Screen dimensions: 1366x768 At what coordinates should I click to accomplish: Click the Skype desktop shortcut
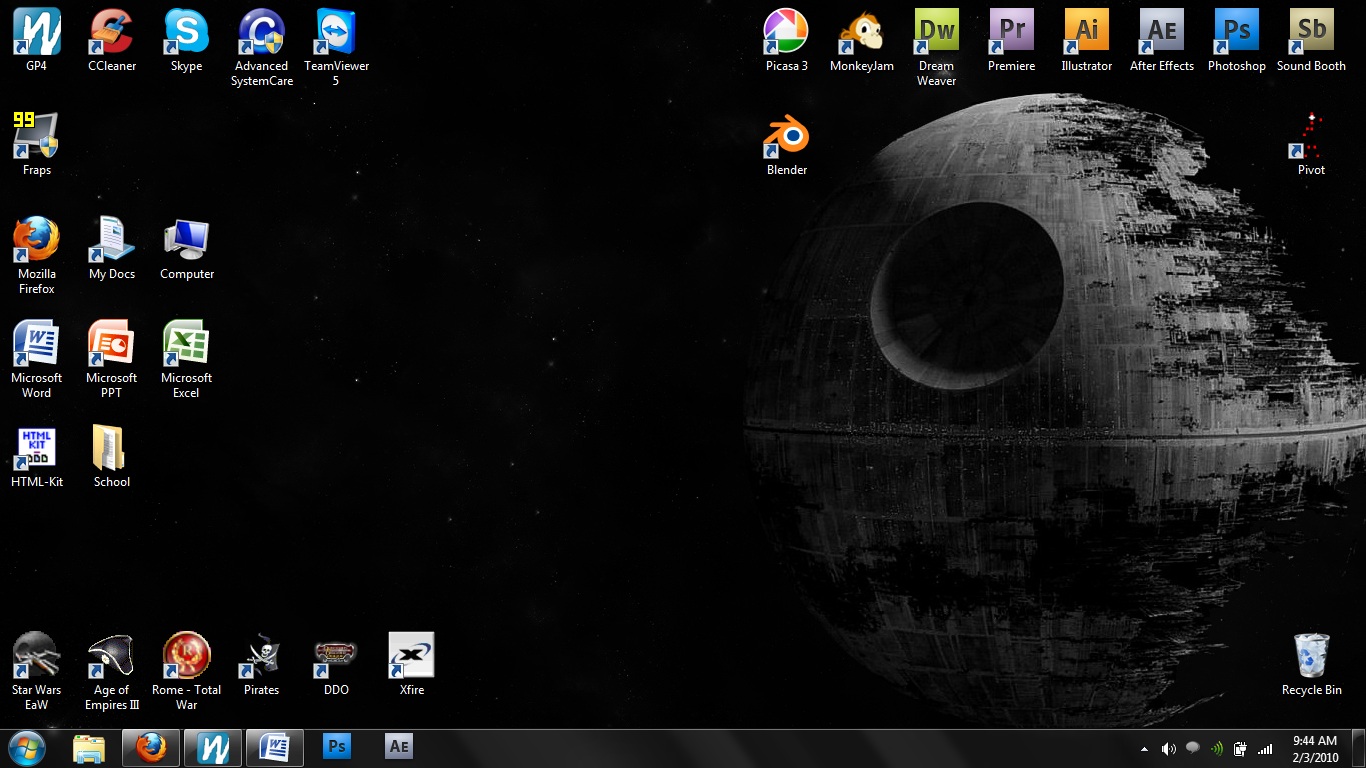tap(187, 41)
